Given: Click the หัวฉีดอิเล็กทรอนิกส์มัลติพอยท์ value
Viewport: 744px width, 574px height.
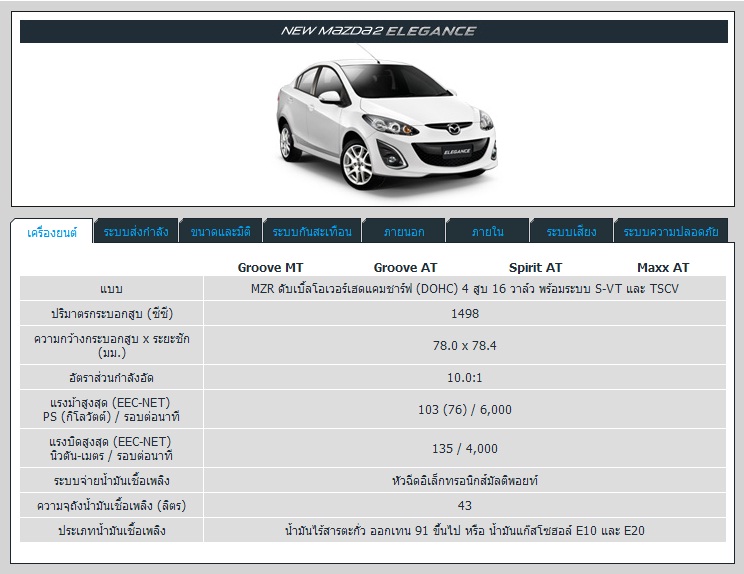Looking at the screenshot, I should tap(465, 481).
